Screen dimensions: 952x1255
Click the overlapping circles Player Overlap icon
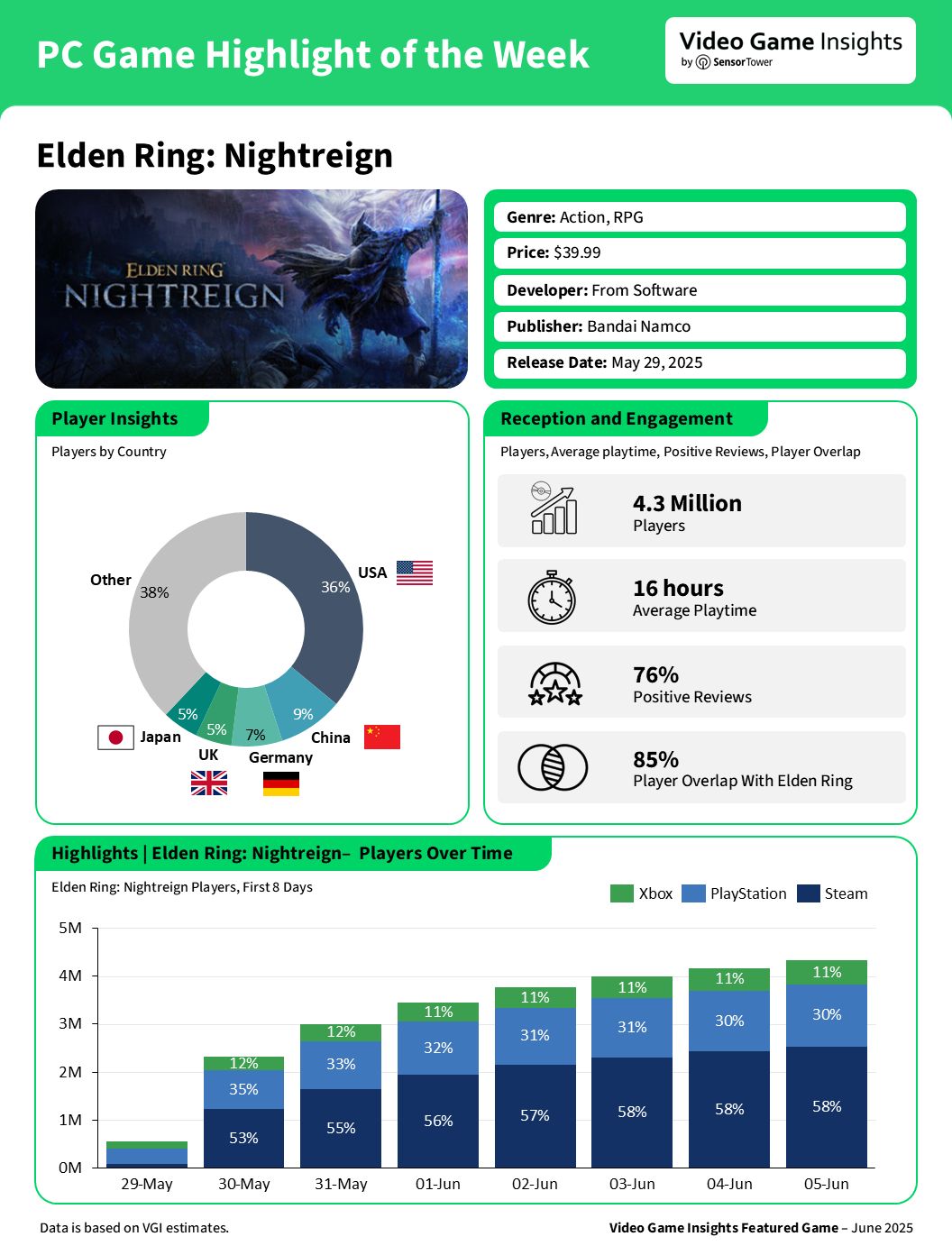pyautogui.click(x=553, y=767)
